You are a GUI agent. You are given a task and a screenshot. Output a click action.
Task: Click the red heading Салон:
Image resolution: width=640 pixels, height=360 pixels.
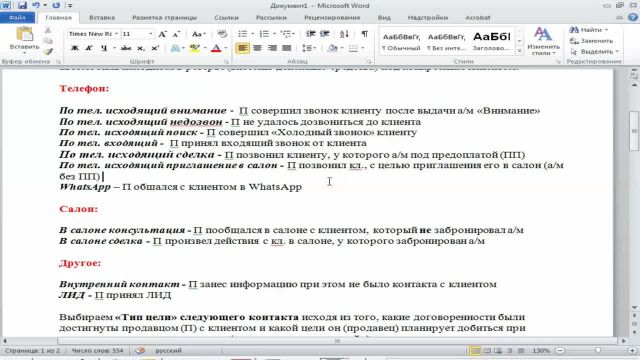pos(78,209)
